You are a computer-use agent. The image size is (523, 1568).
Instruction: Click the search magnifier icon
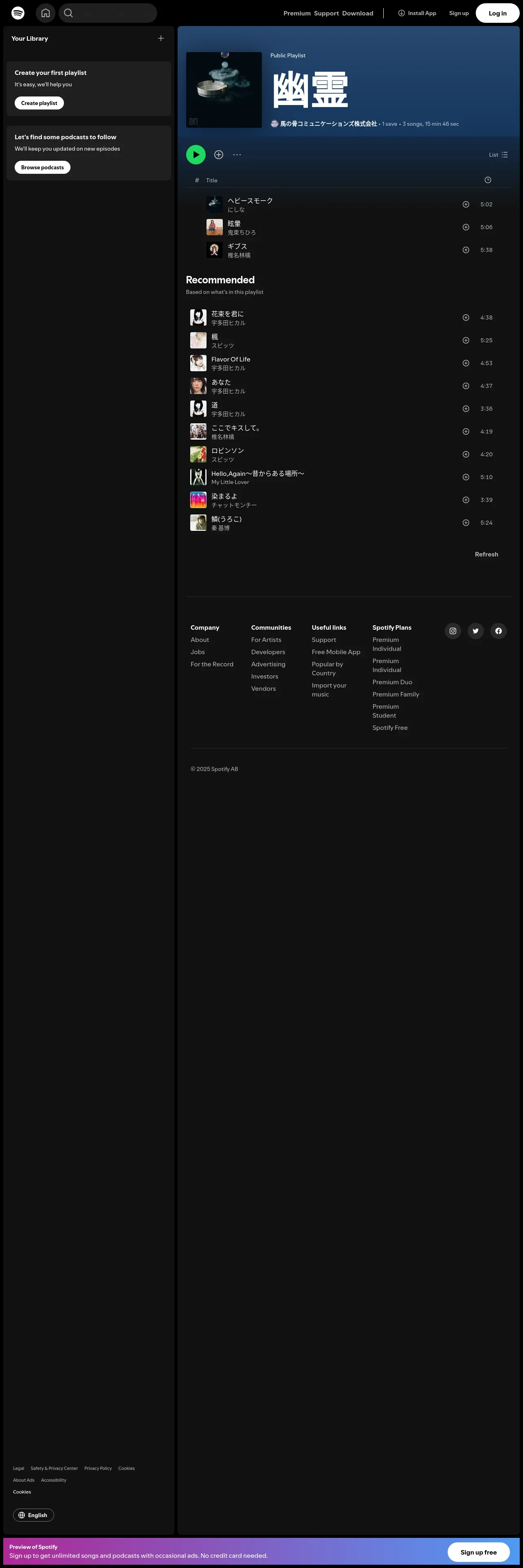tap(68, 13)
